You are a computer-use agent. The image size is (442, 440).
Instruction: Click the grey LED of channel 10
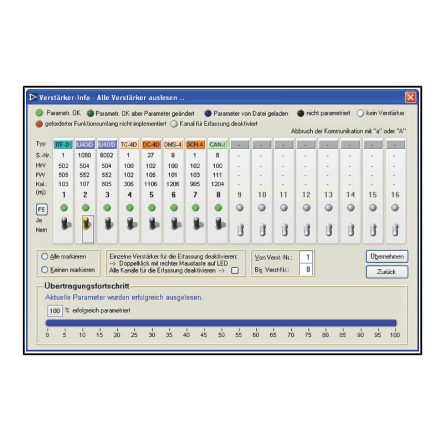[x=262, y=208]
